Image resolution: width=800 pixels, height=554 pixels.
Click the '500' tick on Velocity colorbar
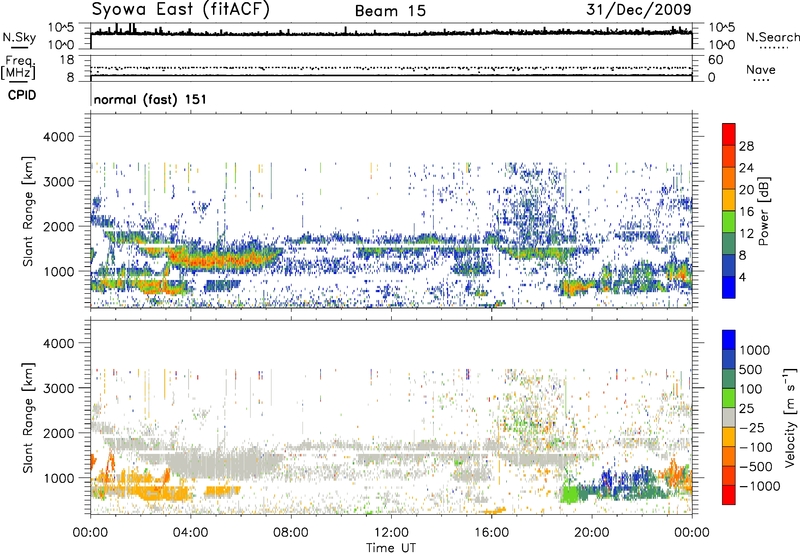coord(751,370)
